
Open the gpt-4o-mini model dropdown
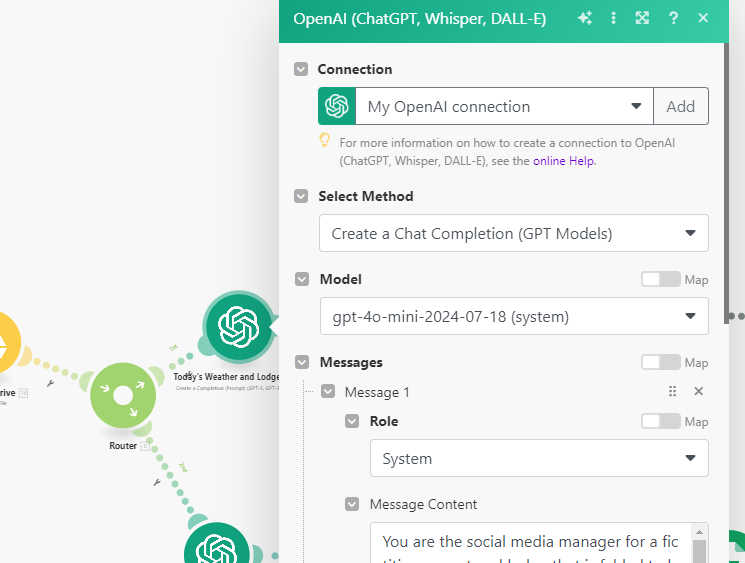click(514, 316)
